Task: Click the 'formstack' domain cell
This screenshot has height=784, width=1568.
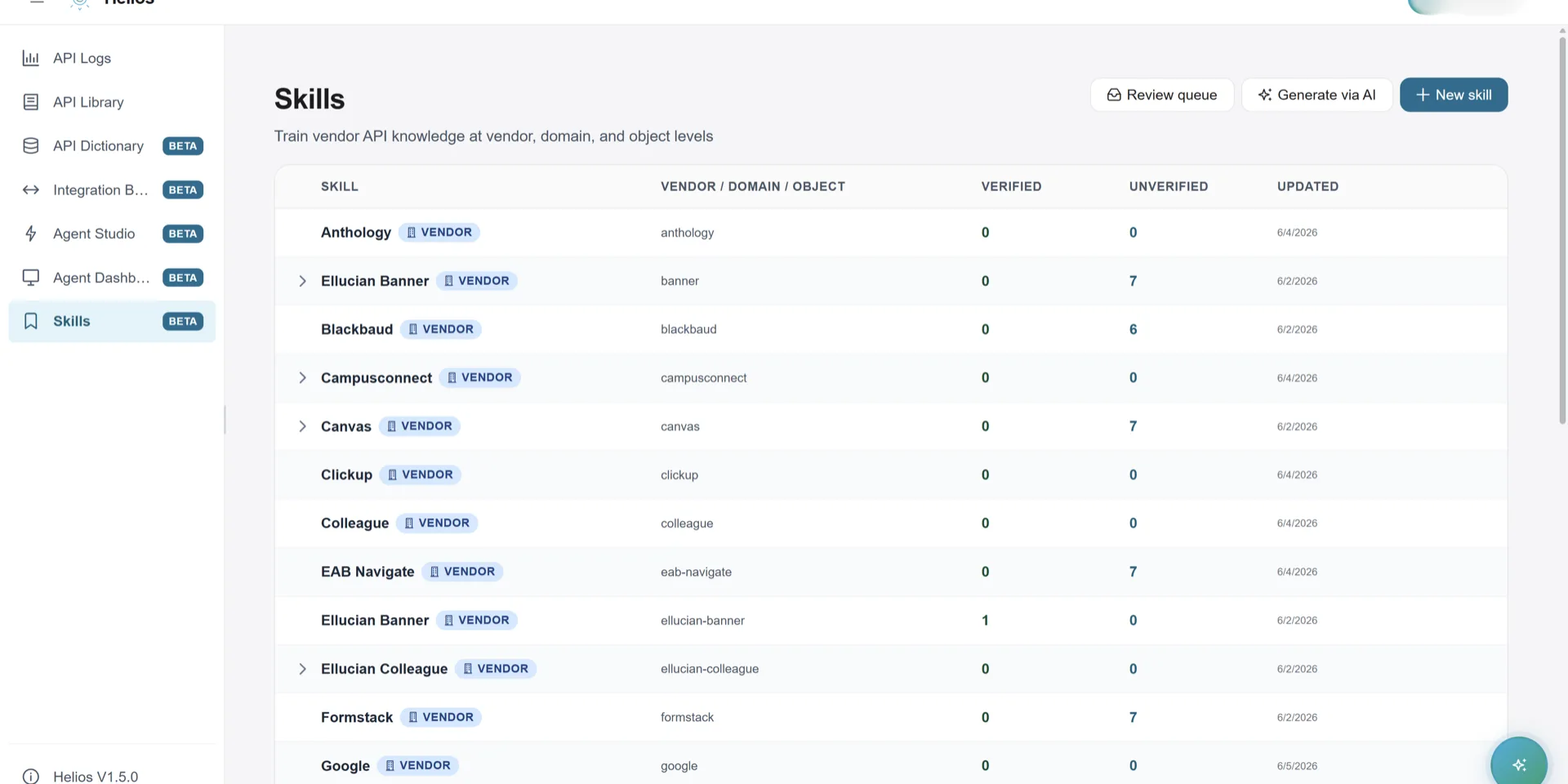Action: (x=687, y=717)
